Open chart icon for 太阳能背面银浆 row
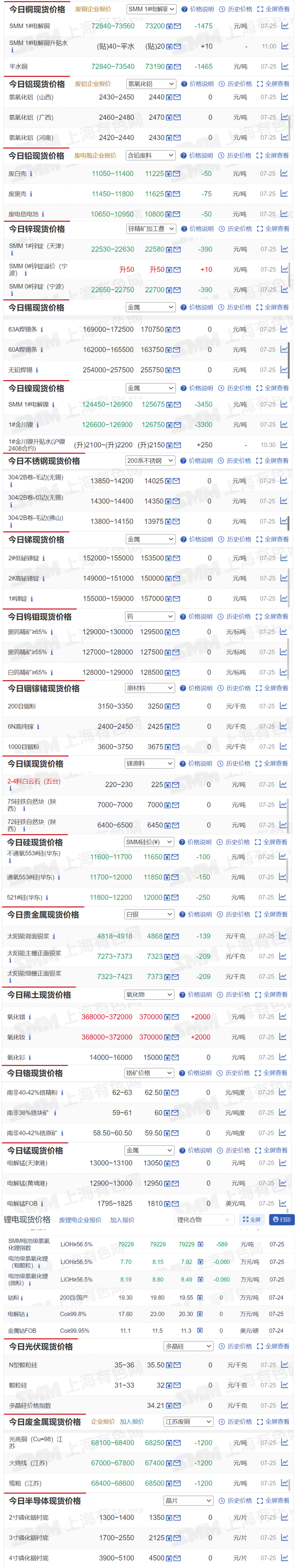The width and height of the screenshot is (296, 1568). point(283,936)
